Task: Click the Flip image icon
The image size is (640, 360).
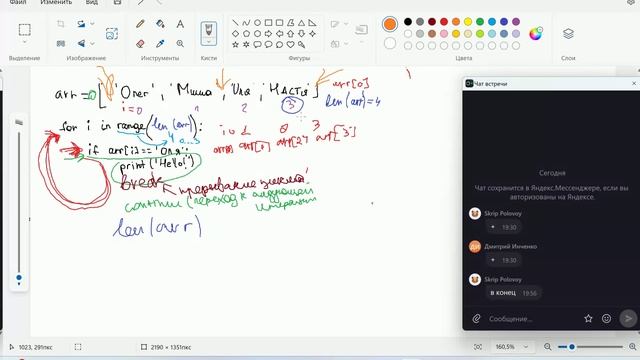Action: pos(81,43)
